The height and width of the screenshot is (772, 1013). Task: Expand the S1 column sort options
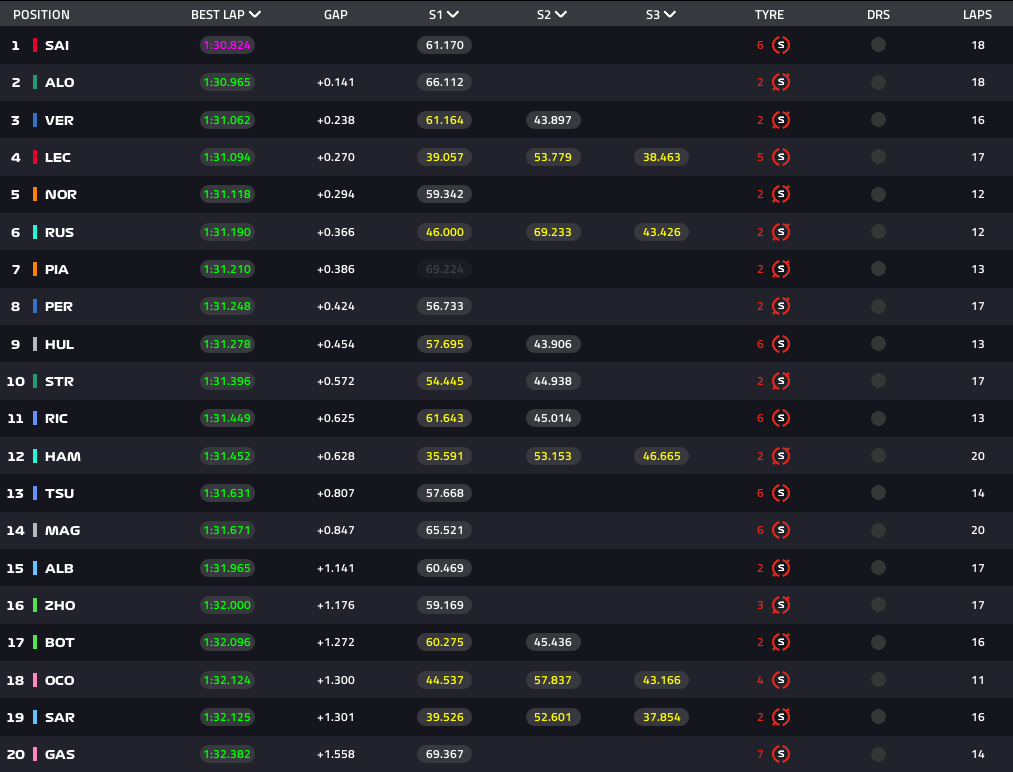click(x=455, y=14)
